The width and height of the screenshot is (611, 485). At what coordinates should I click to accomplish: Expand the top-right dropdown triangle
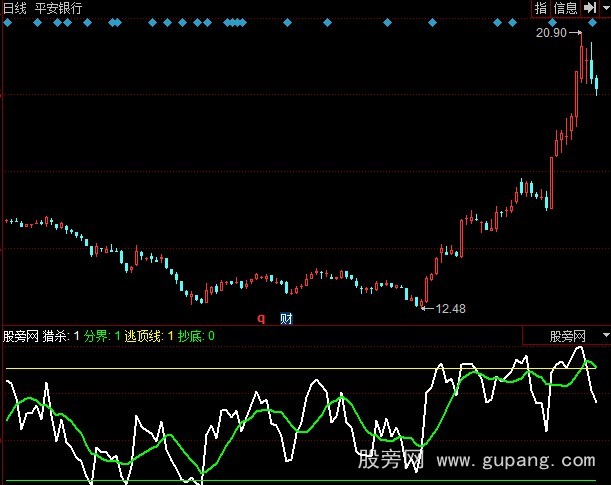click(603, 8)
